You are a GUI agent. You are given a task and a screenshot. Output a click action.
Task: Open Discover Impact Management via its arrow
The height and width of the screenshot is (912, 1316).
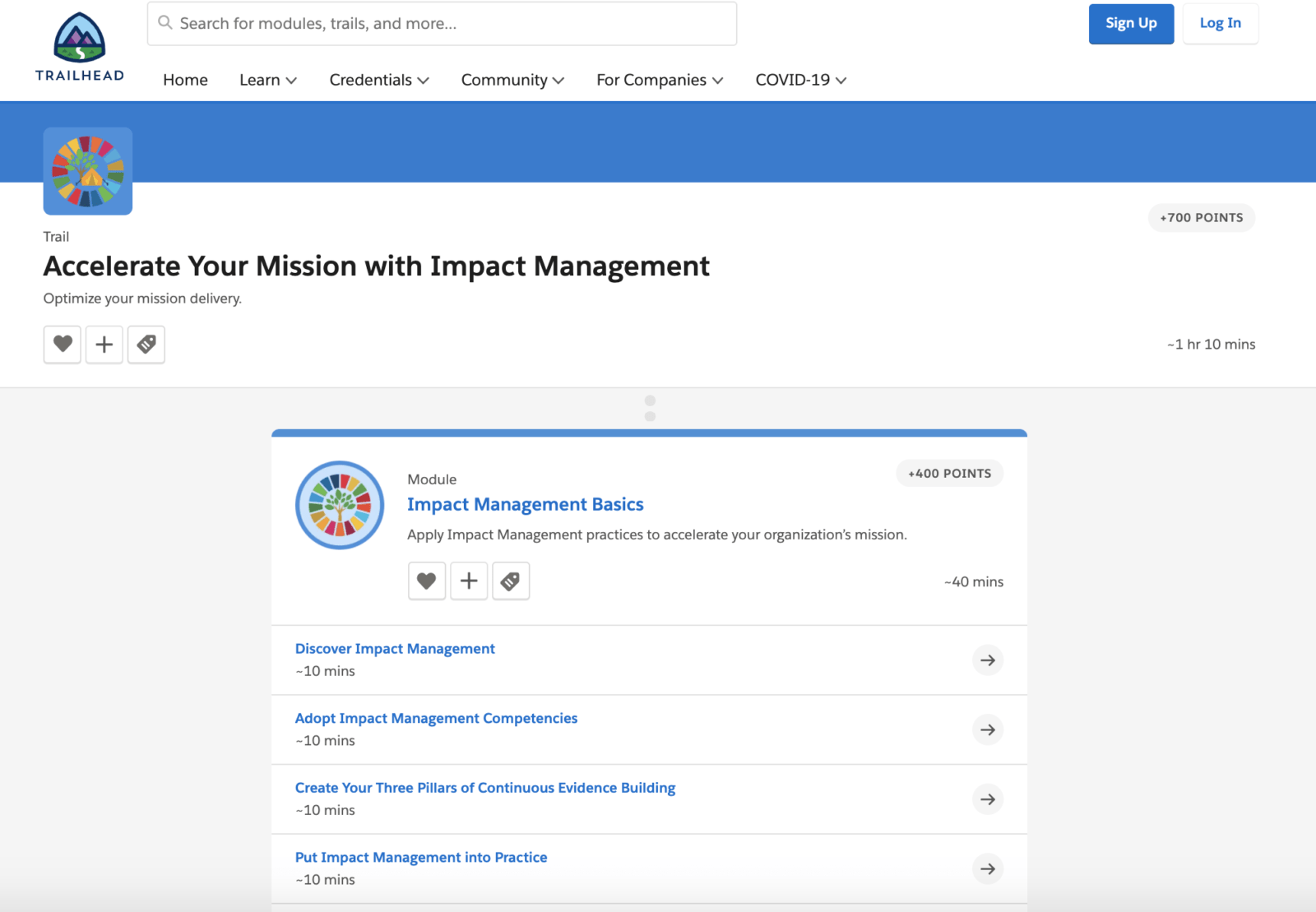988,660
